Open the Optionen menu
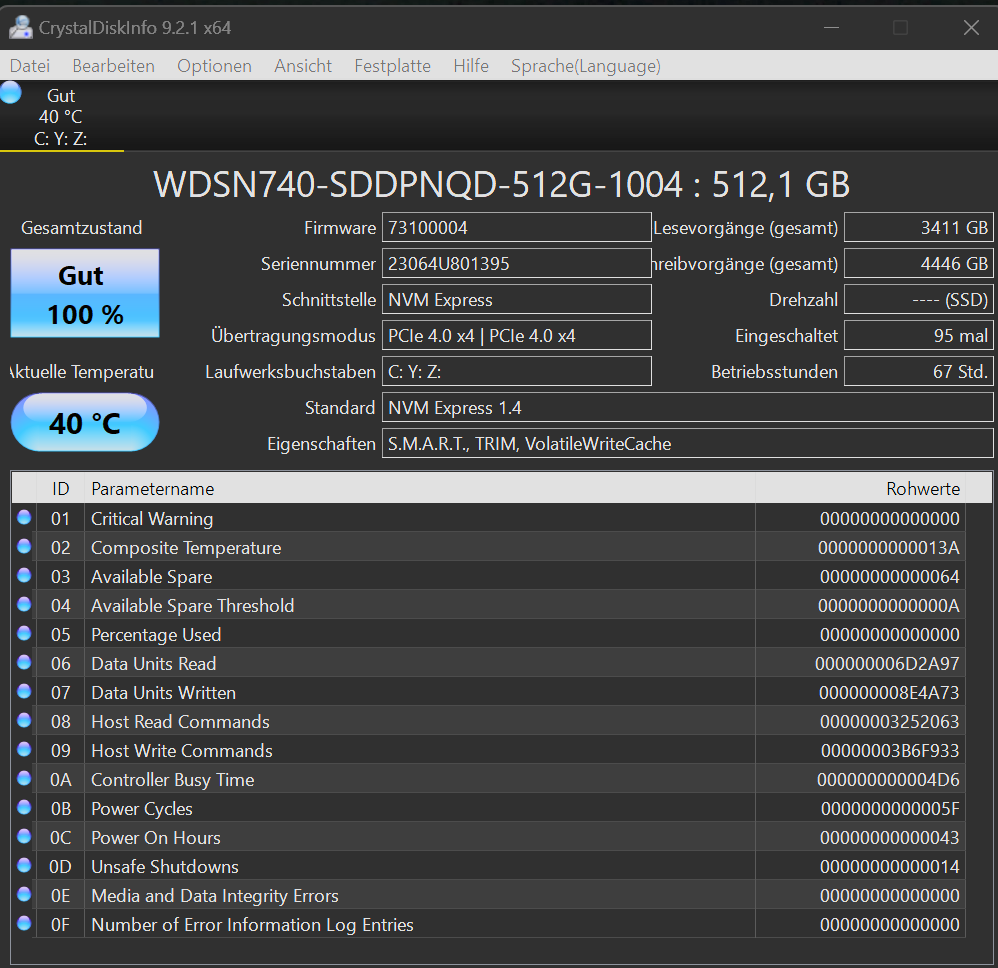 (x=214, y=66)
